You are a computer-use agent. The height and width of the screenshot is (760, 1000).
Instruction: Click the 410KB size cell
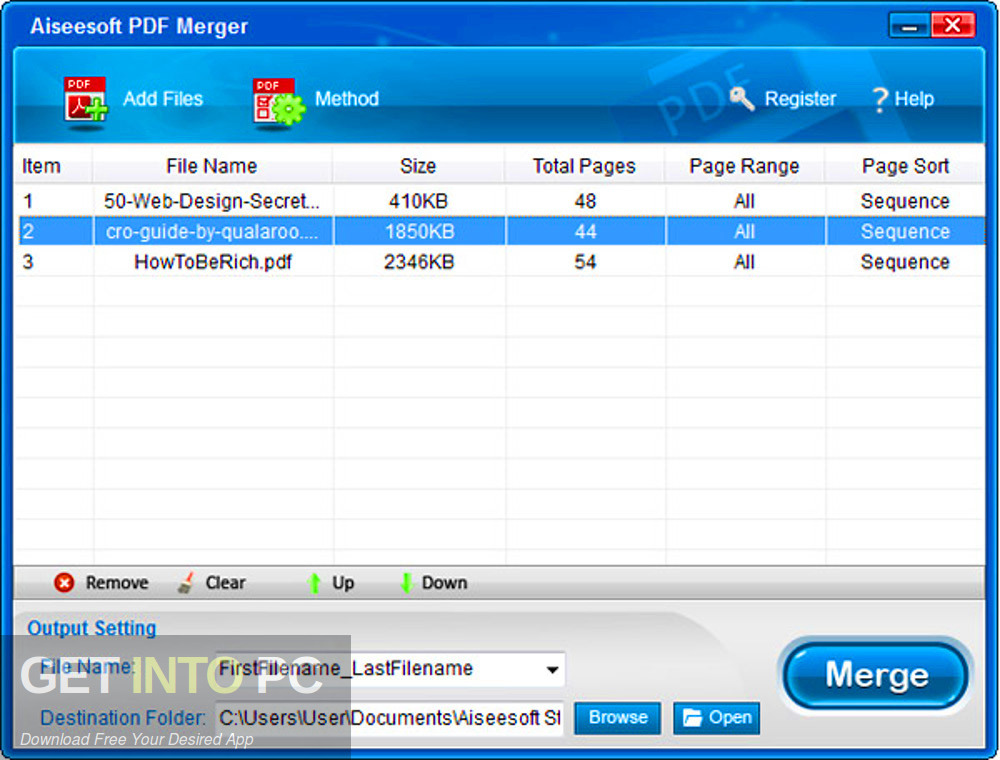click(418, 201)
